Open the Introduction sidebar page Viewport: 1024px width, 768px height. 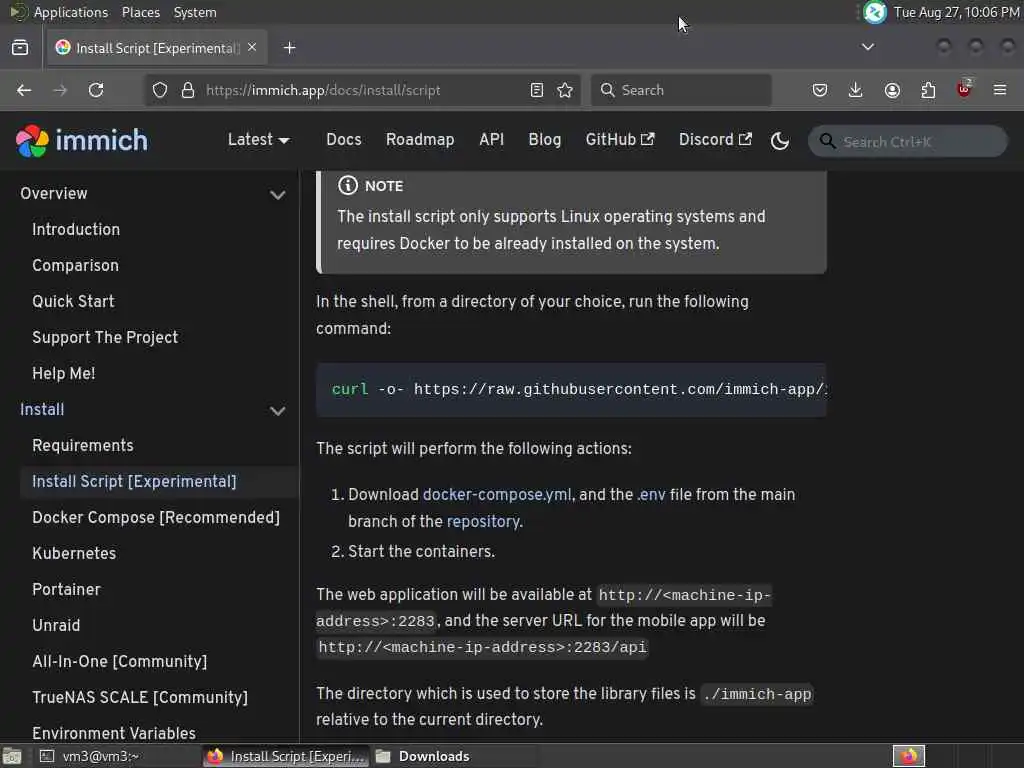point(76,230)
